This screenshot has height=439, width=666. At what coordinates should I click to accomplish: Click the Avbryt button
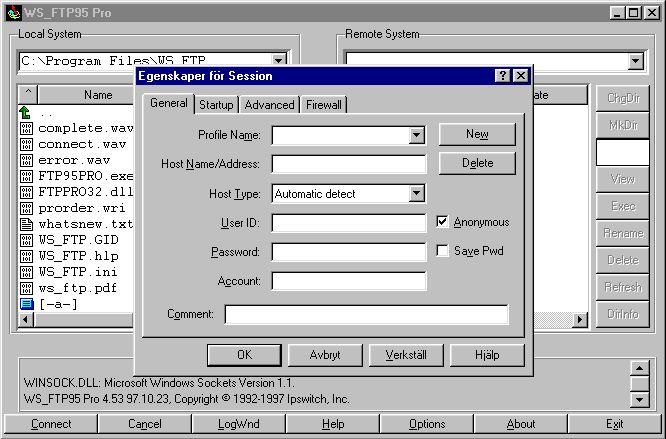(x=325, y=355)
